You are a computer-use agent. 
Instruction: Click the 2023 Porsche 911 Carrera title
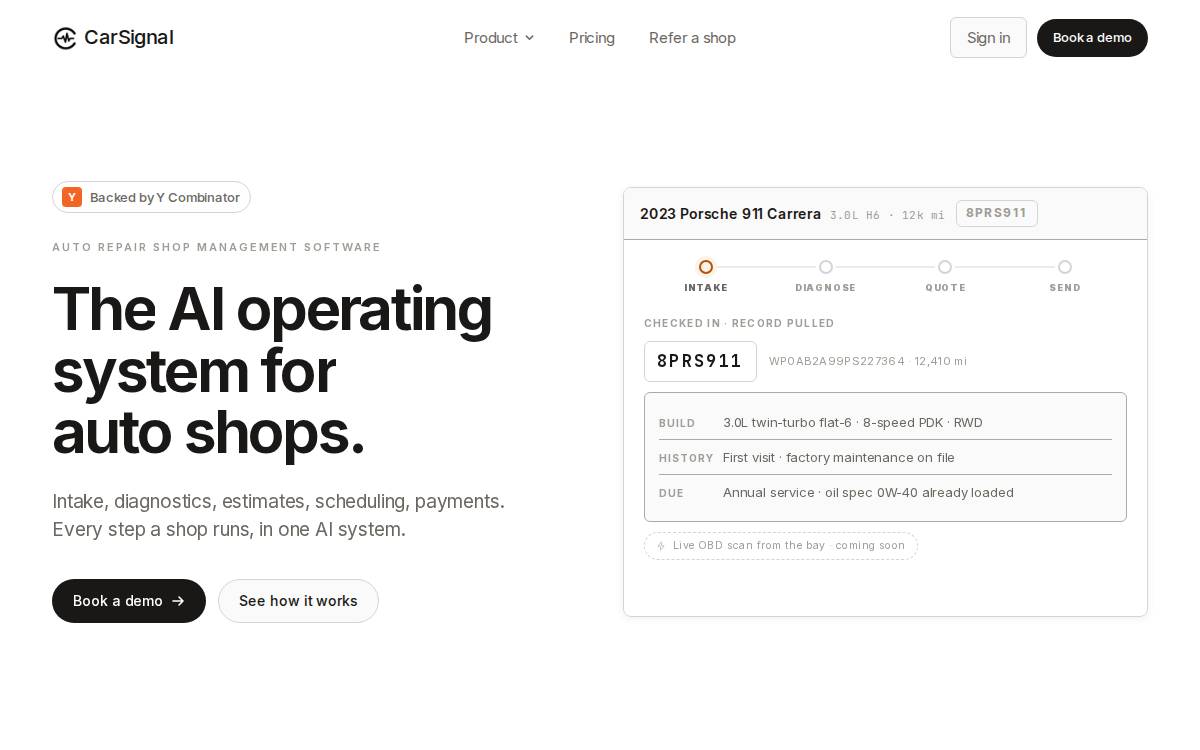pos(730,214)
